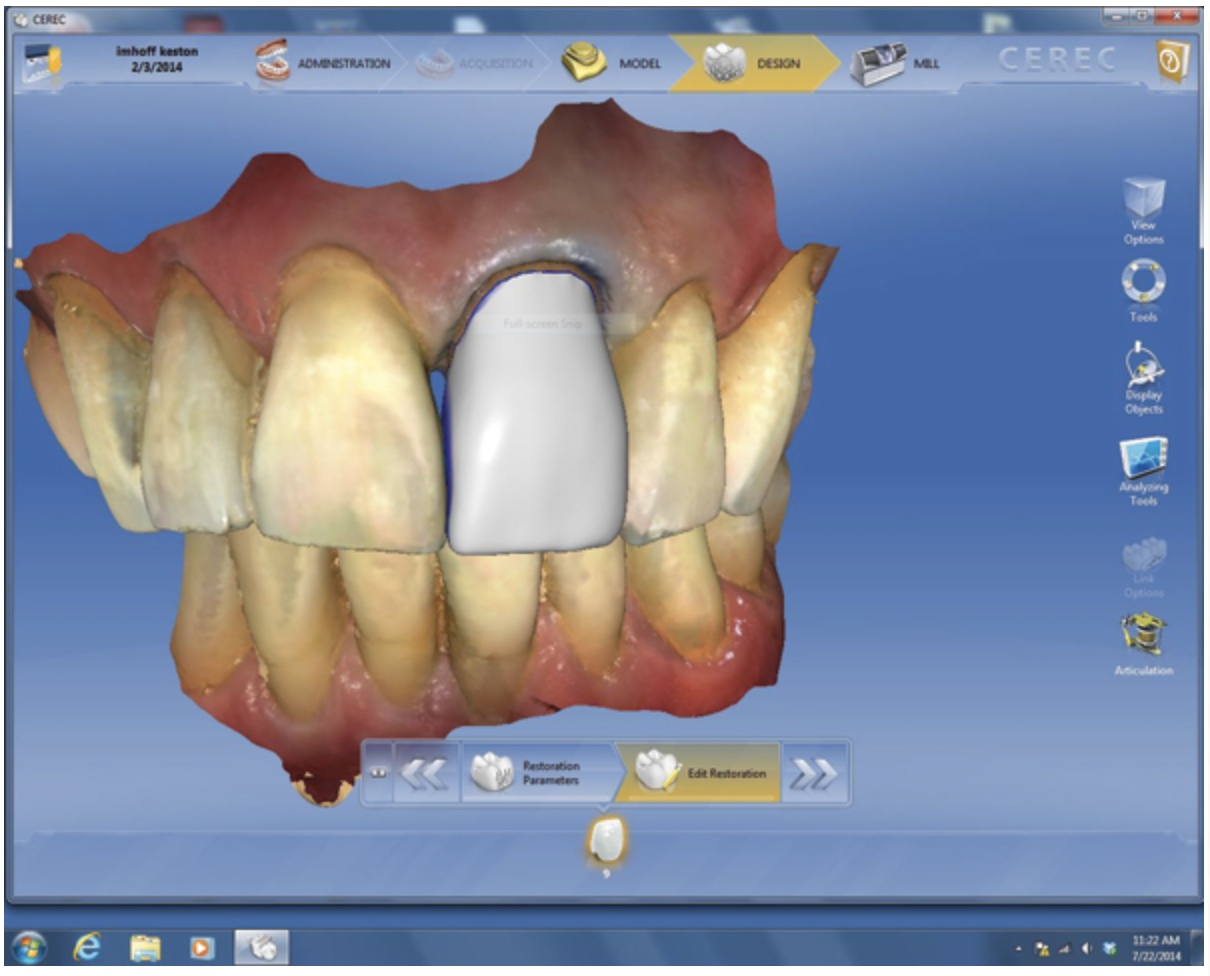Click the Link Options icon

pyautogui.click(x=1143, y=567)
